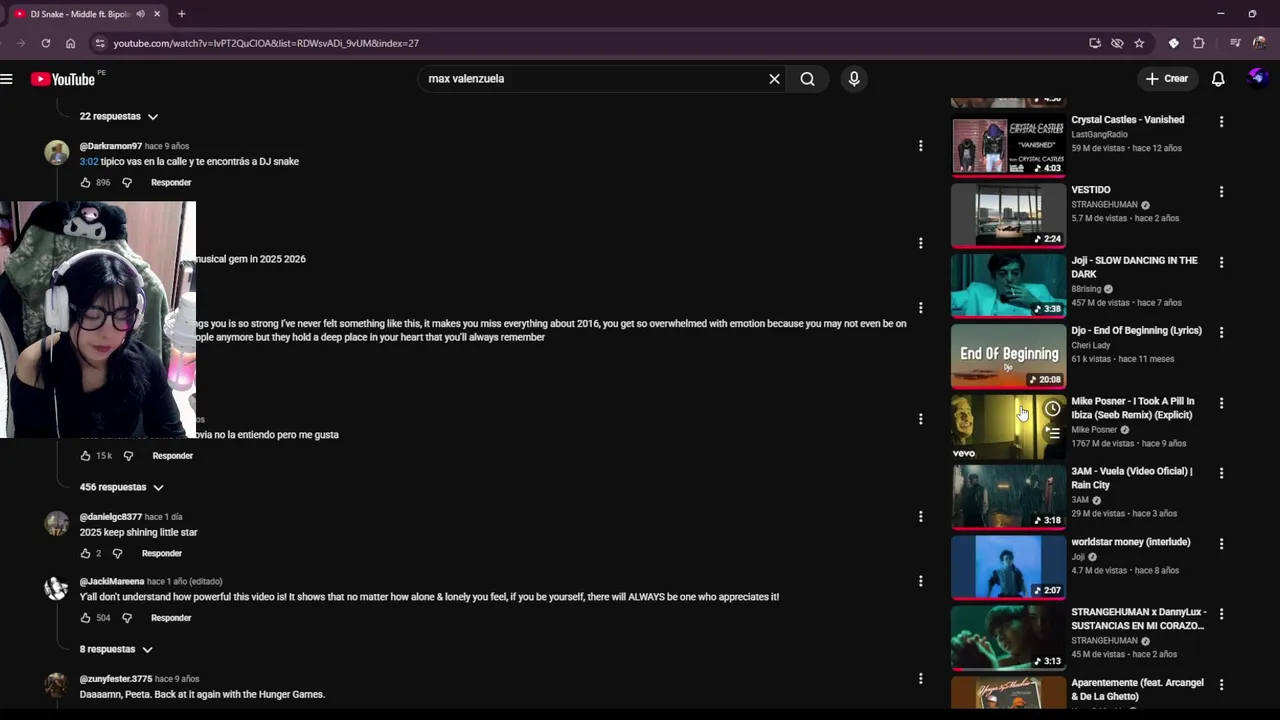Open @zunyfester.3775 channel link

point(116,680)
